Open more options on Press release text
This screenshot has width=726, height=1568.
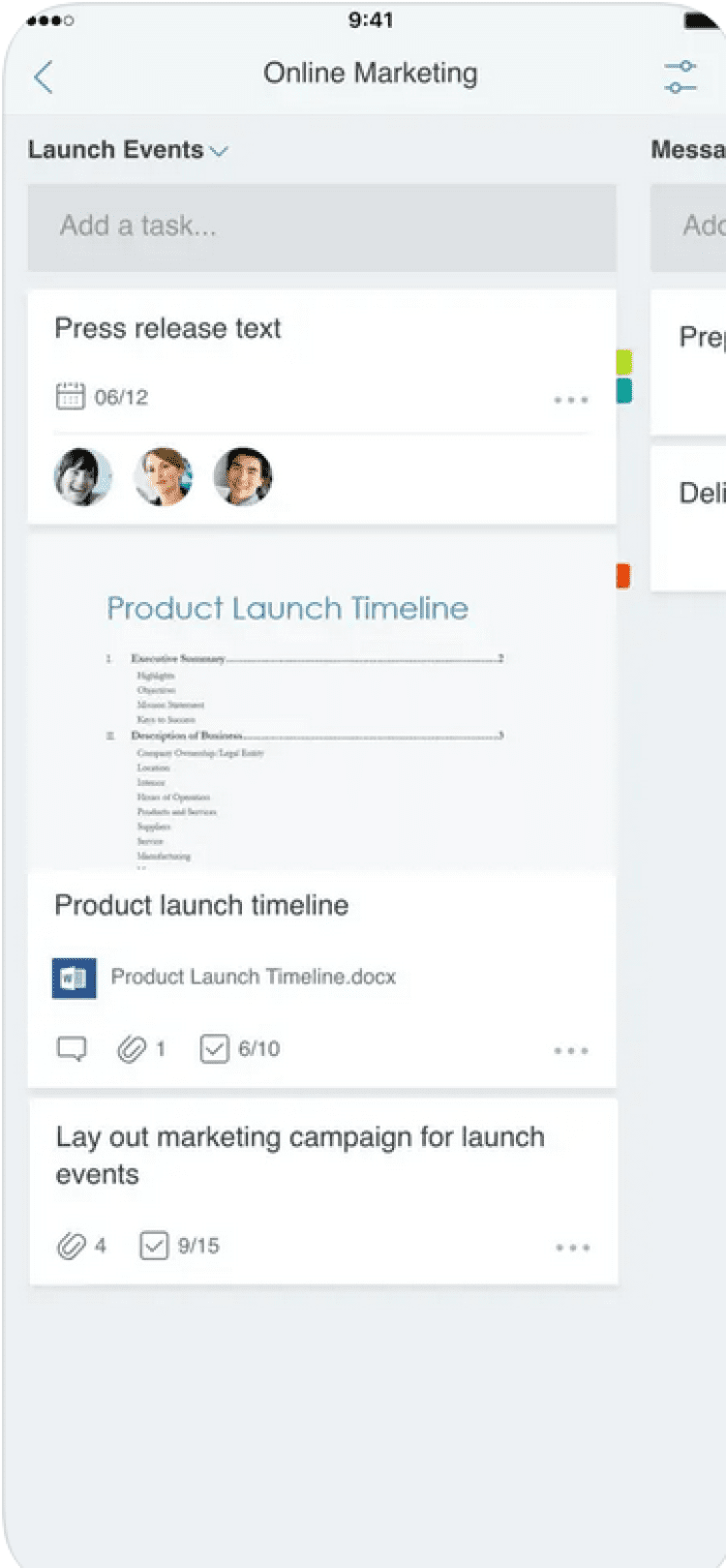coord(571,399)
